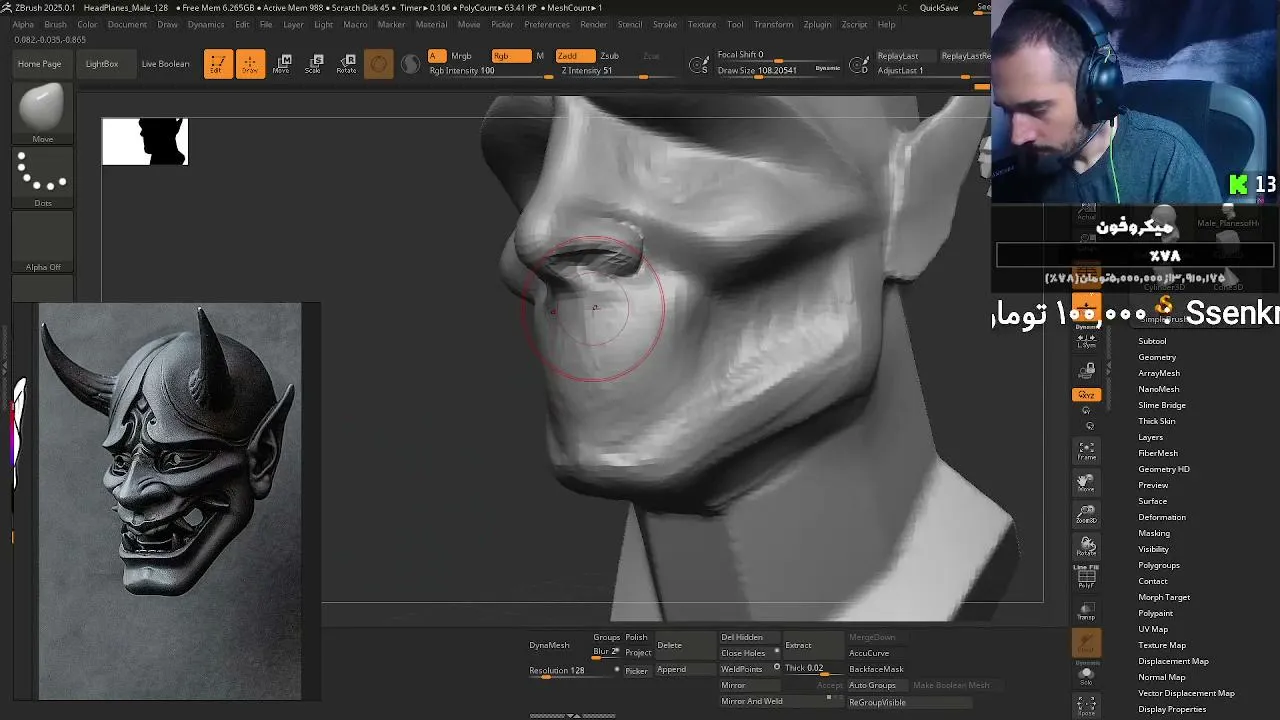Click the Mirror And Weld button
1280x720 pixels.
(752, 701)
